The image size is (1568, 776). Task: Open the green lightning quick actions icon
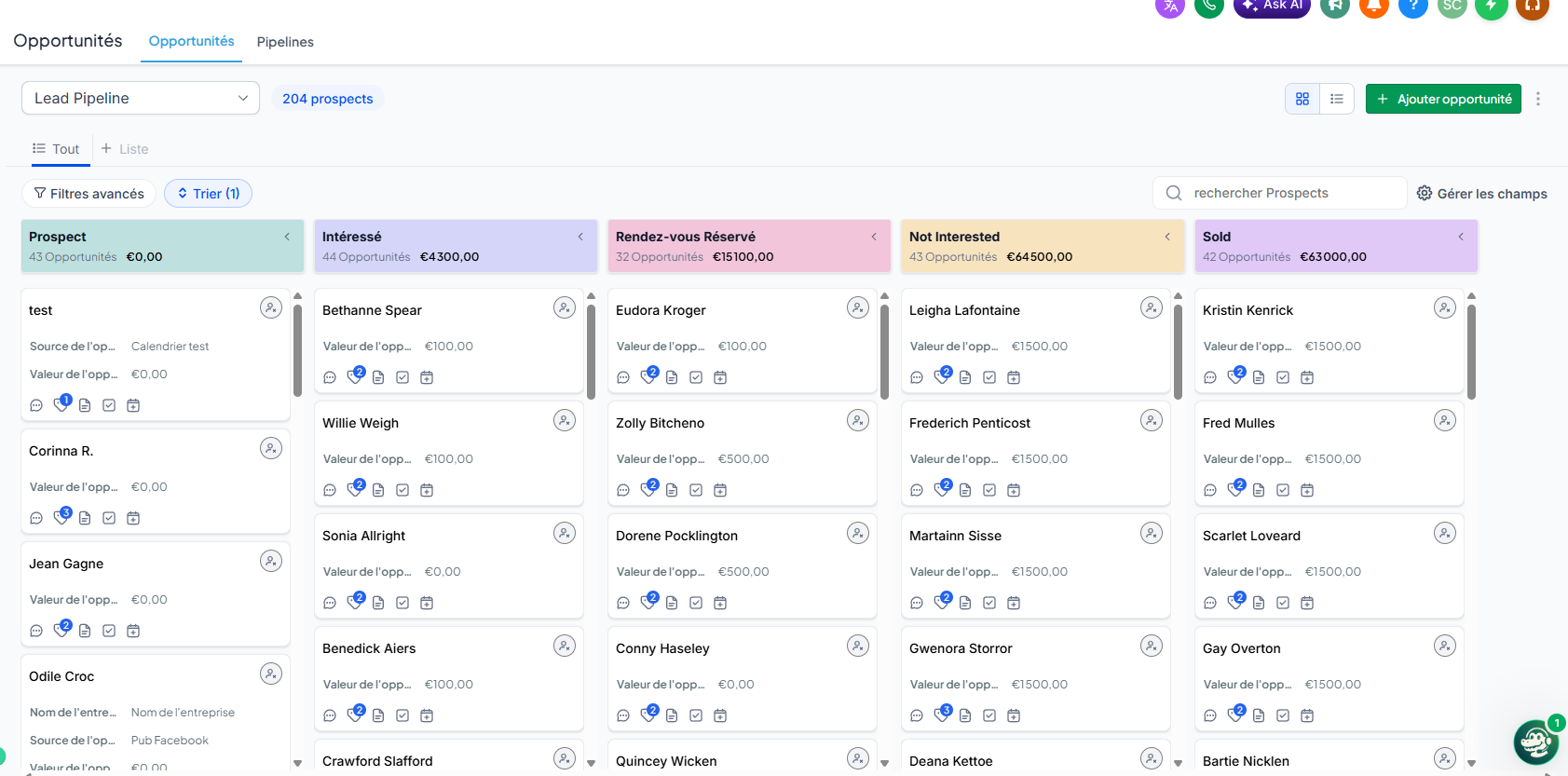click(x=1492, y=6)
